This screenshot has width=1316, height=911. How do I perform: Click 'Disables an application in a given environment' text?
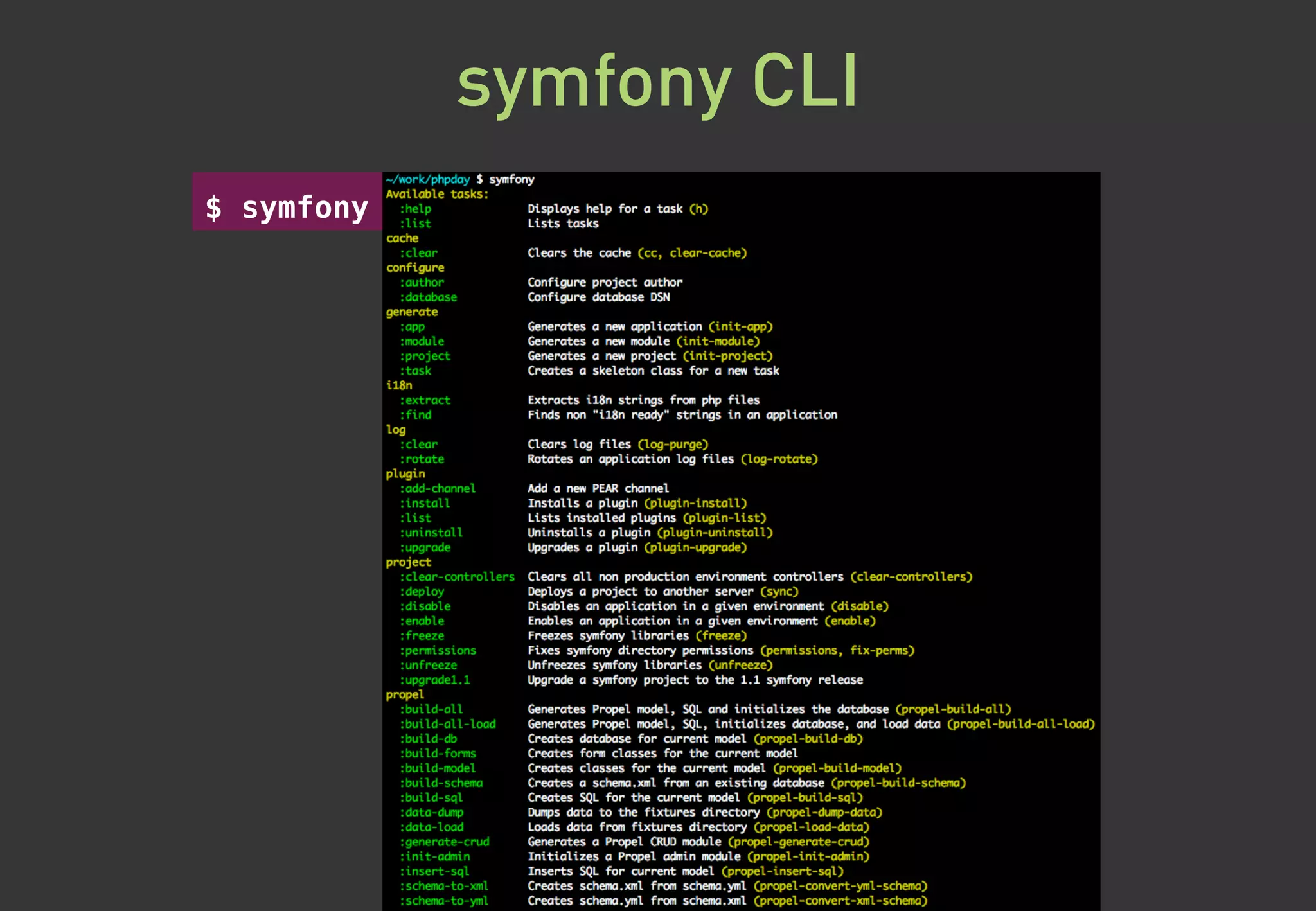click(676, 606)
